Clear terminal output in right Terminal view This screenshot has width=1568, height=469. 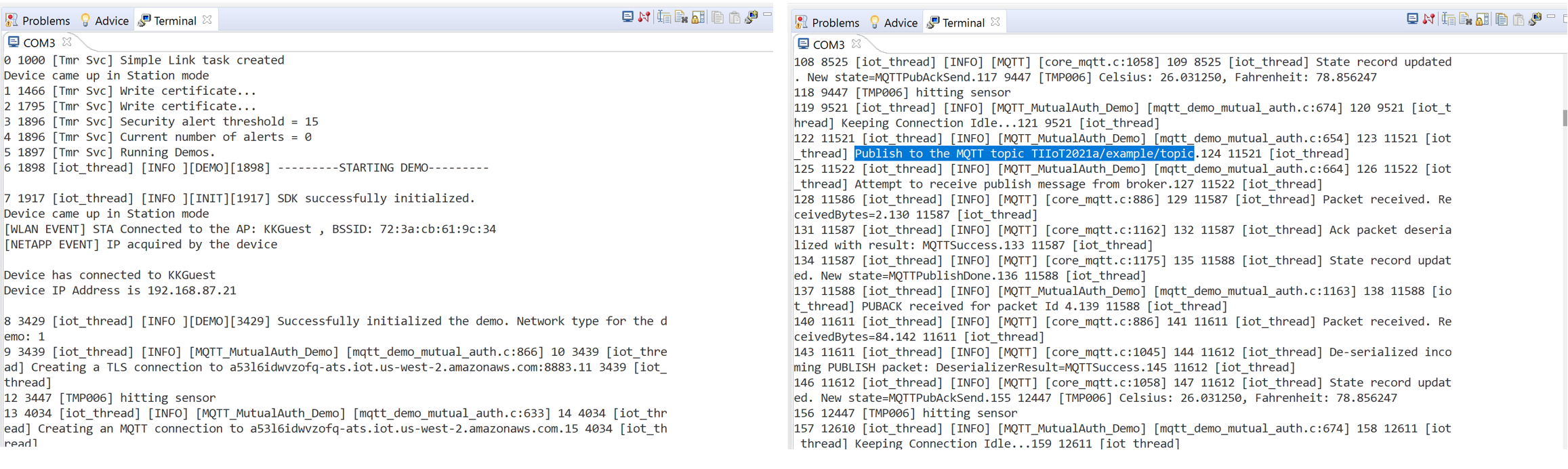(1465, 18)
